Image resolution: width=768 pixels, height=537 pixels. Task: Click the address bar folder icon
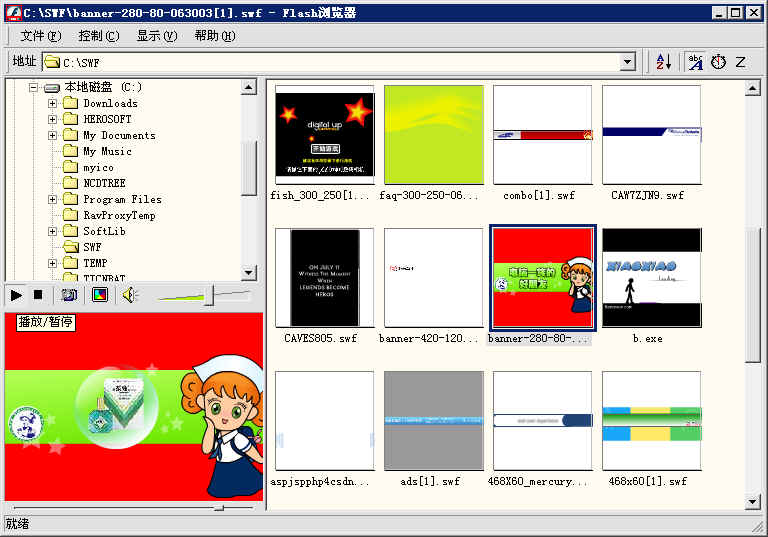[52, 62]
